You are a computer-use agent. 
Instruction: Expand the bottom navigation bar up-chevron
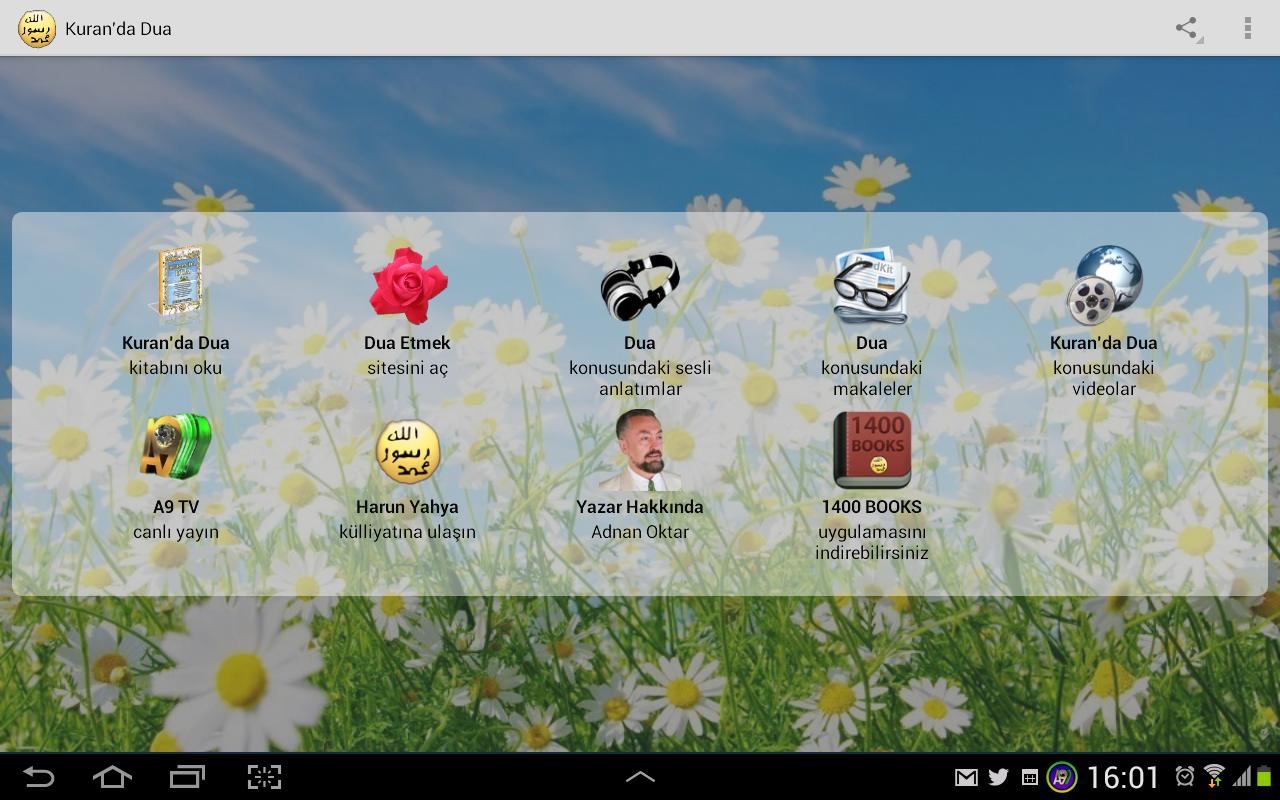pyautogui.click(x=640, y=776)
